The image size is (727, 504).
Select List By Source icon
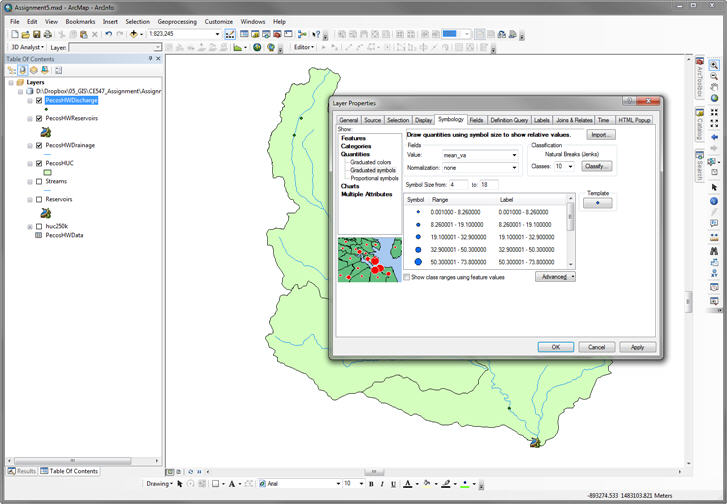(22, 70)
